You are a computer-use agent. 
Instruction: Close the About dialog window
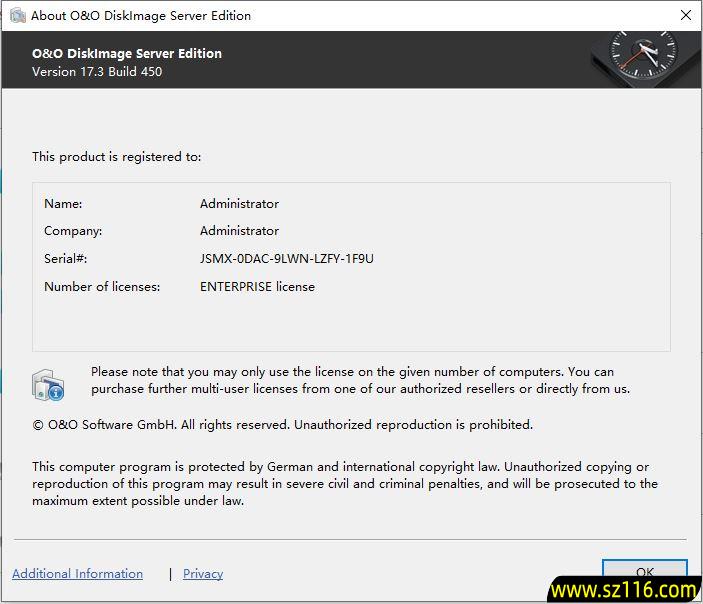tap(685, 15)
